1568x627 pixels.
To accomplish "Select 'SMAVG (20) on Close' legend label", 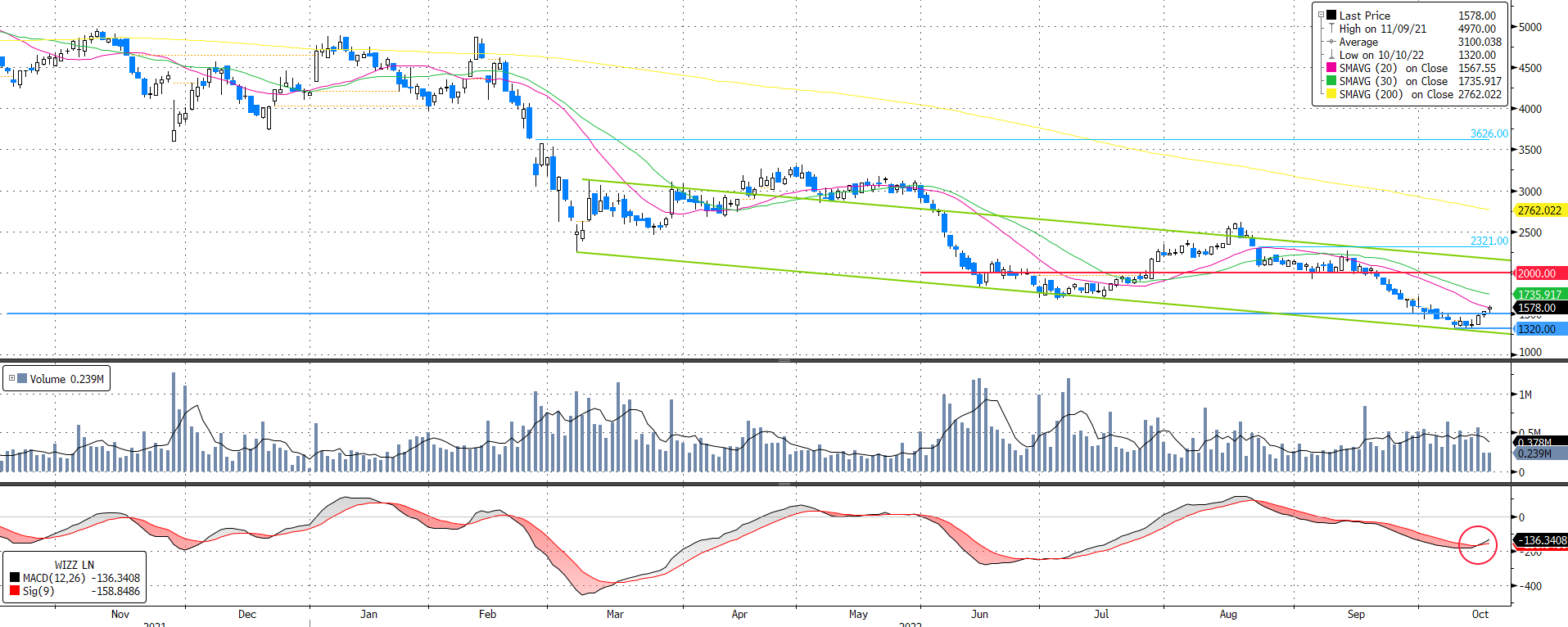I will (x=1394, y=68).
